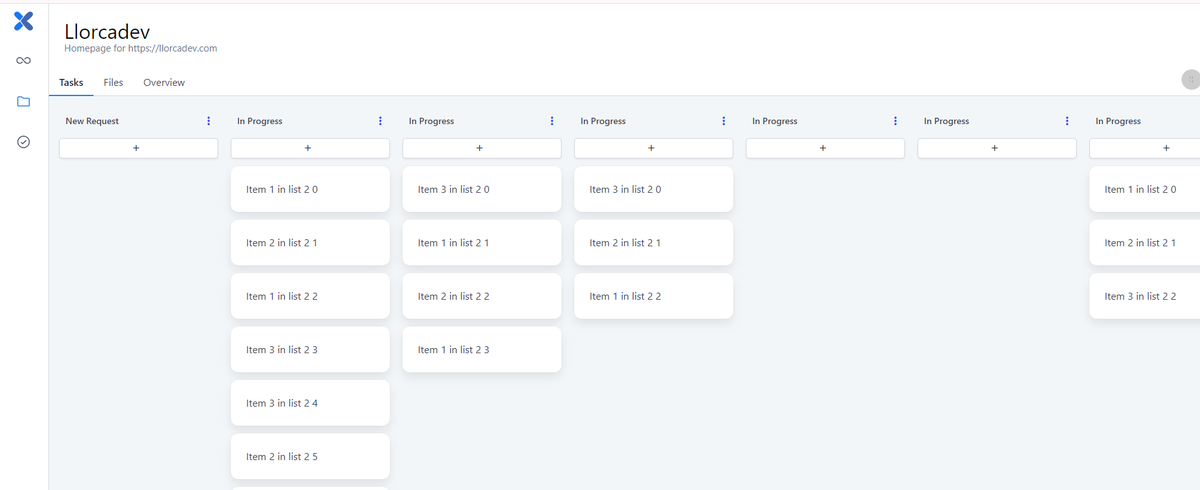Click plus button in the rightmost In Progress column
The width and height of the screenshot is (1200, 490).
[x=1145, y=148]
